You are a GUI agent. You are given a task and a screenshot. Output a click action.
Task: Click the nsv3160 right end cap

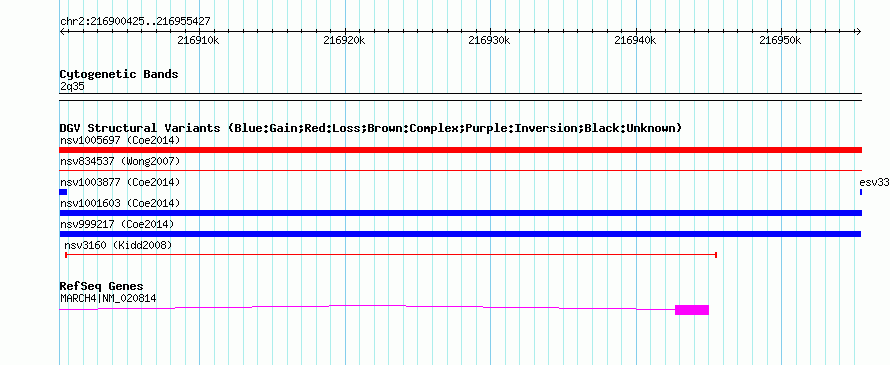pyautogui.click(x=716, y=255)
